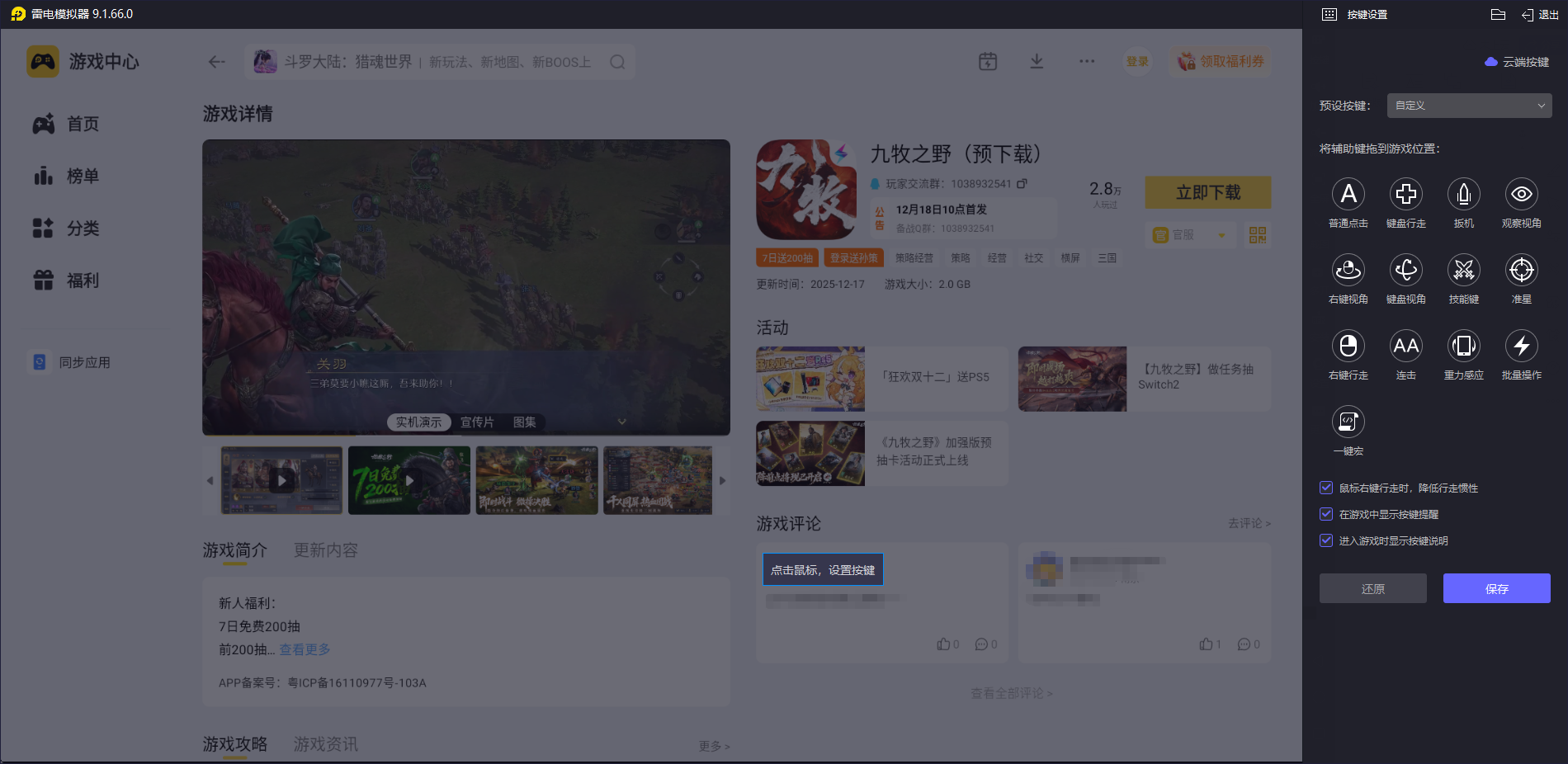This screenshot has width=1568, height=764.
Task: Click the 登录 login button
Action: click(1137, 61)
